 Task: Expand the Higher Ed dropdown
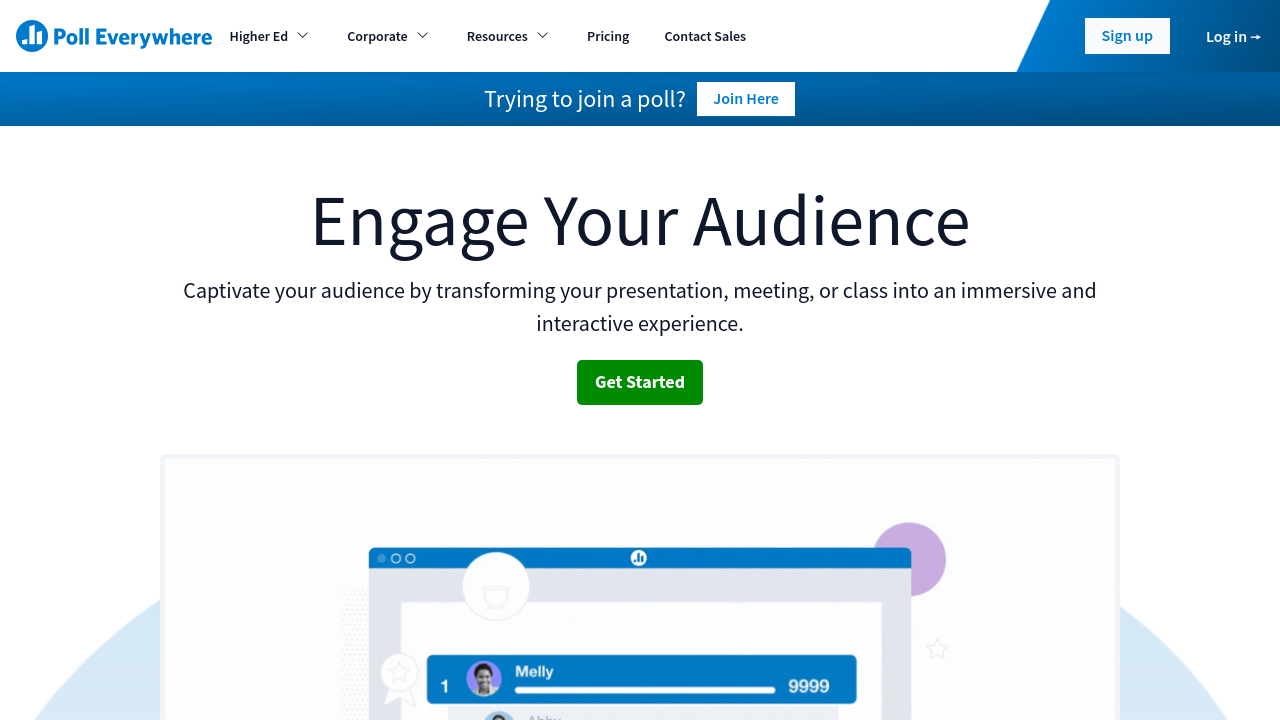[x=269, y=36]
